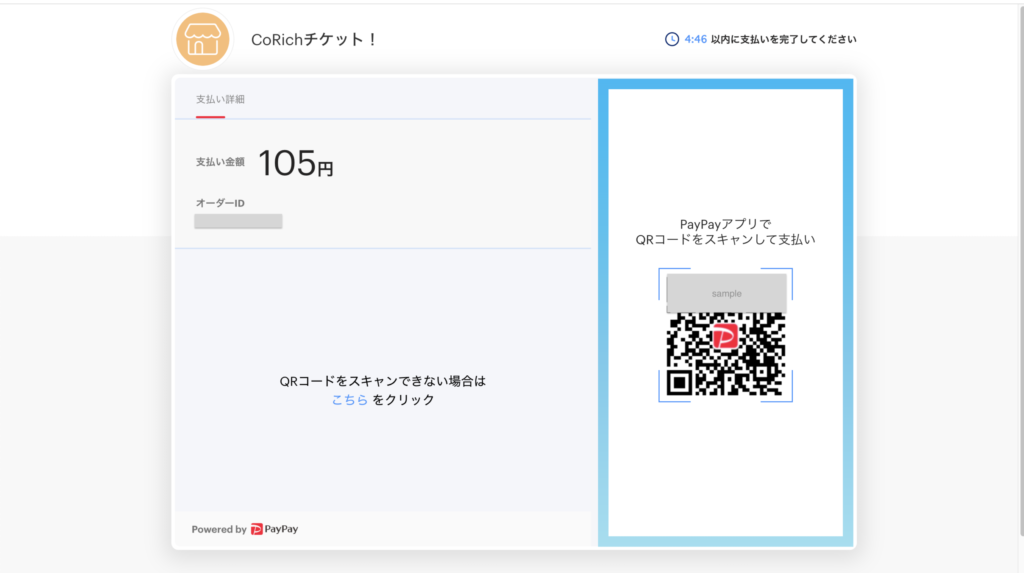1024x573 pixels.
Task: Click the QR code's bottom-left finder square
Action: [x=680, y=382]
